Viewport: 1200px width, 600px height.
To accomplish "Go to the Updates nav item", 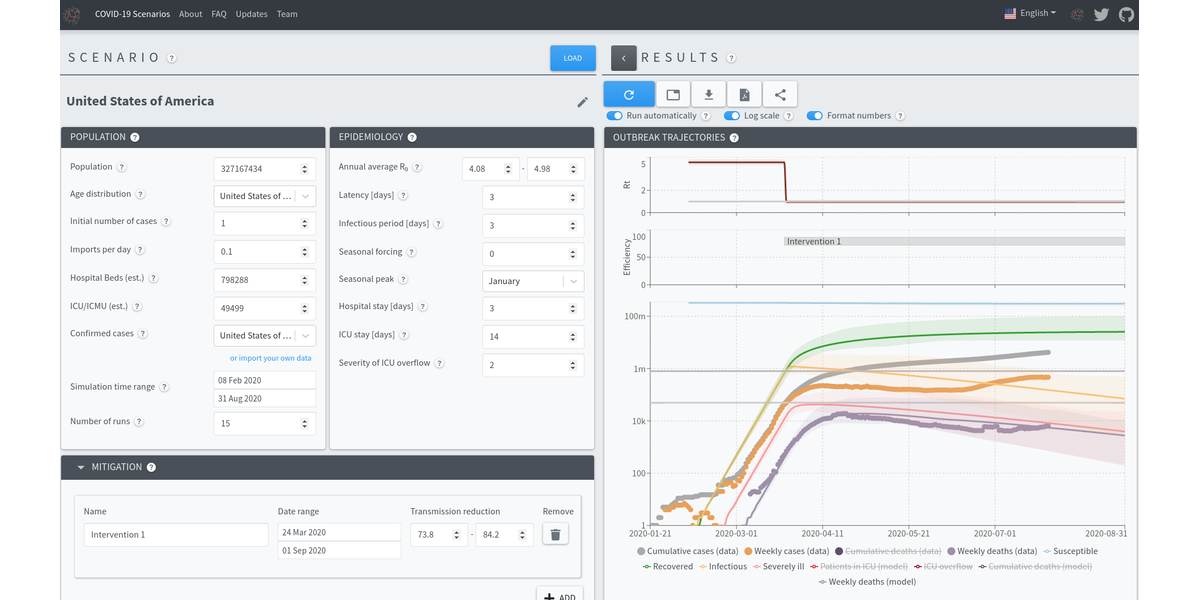I will [x=251, y=14].
